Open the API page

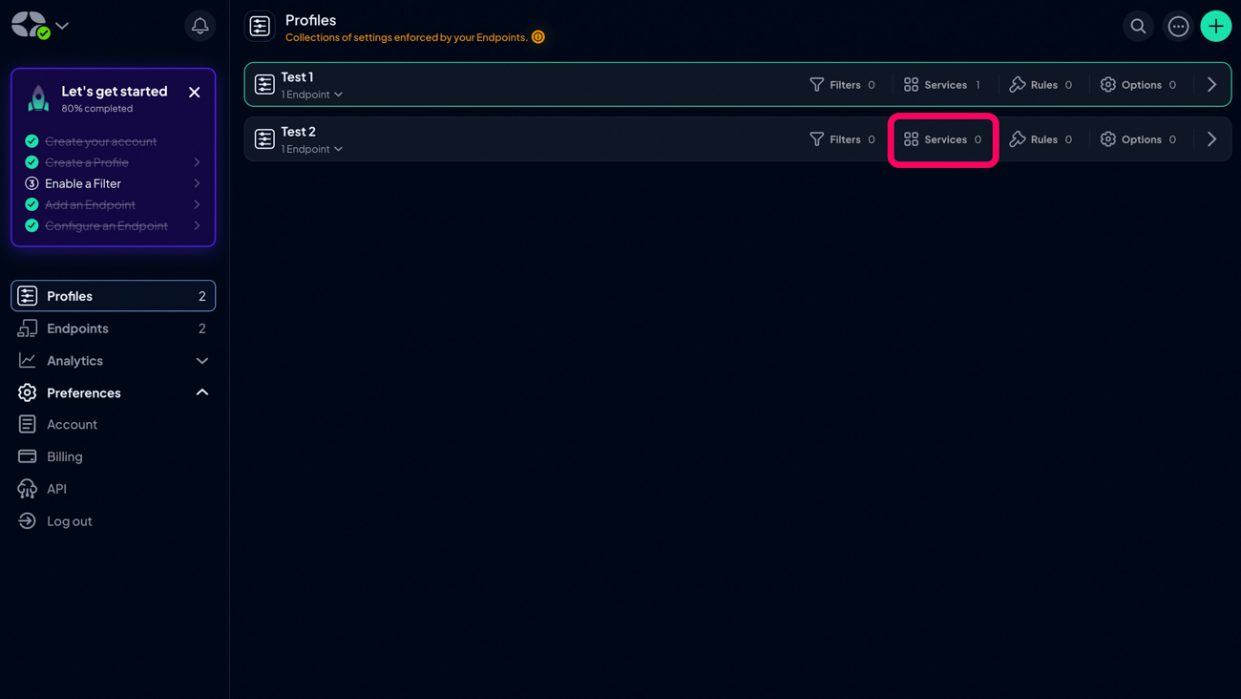(56, 488)
